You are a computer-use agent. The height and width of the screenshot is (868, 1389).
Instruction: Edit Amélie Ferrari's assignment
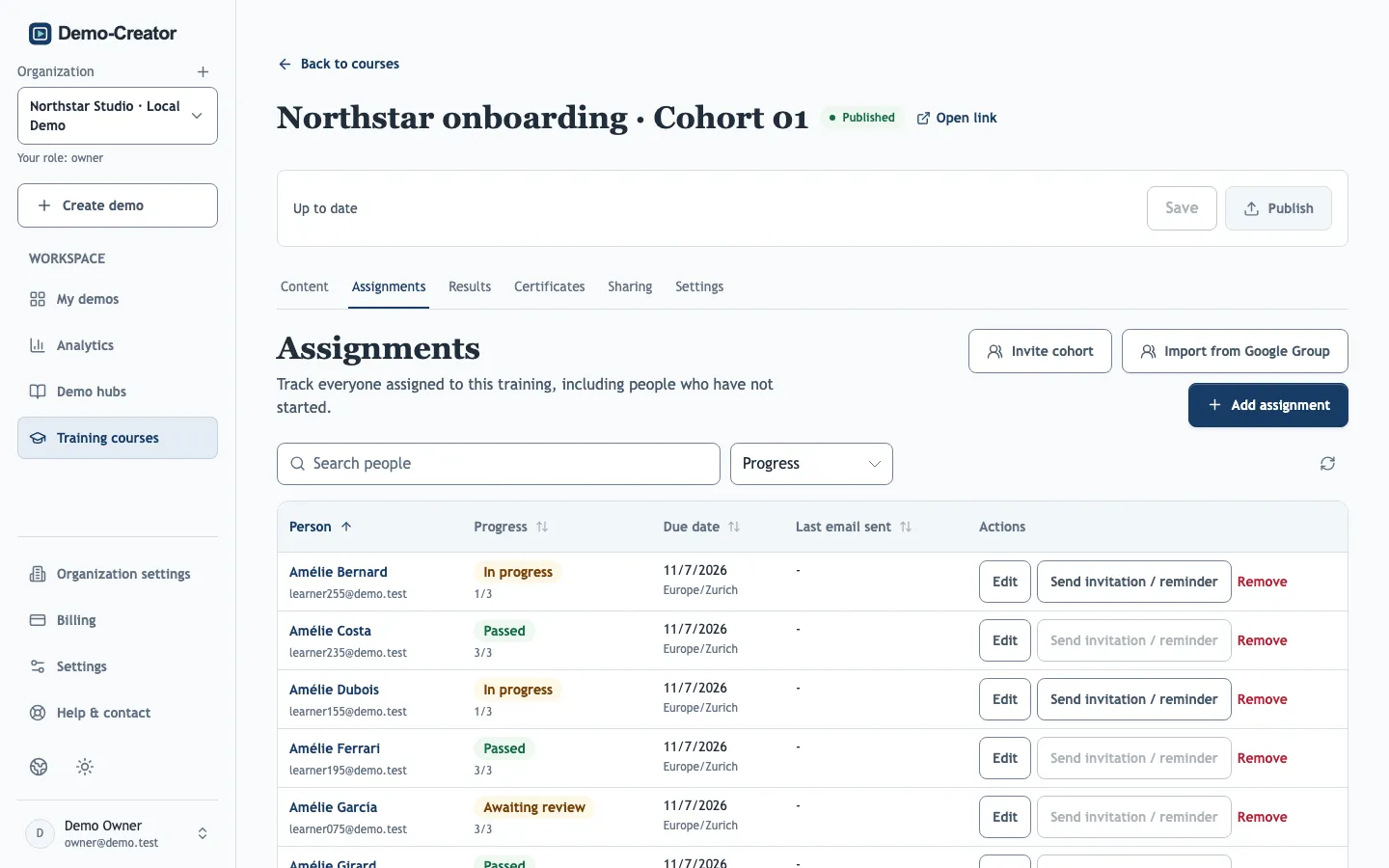tap(1005, 758)
